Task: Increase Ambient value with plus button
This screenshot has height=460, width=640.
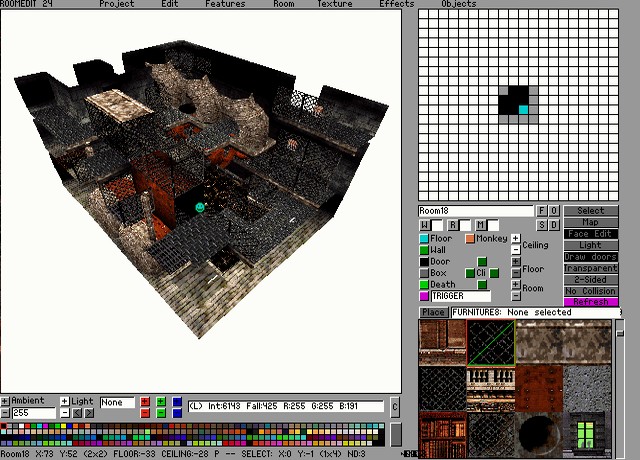Action: click(x=5, y=401)
